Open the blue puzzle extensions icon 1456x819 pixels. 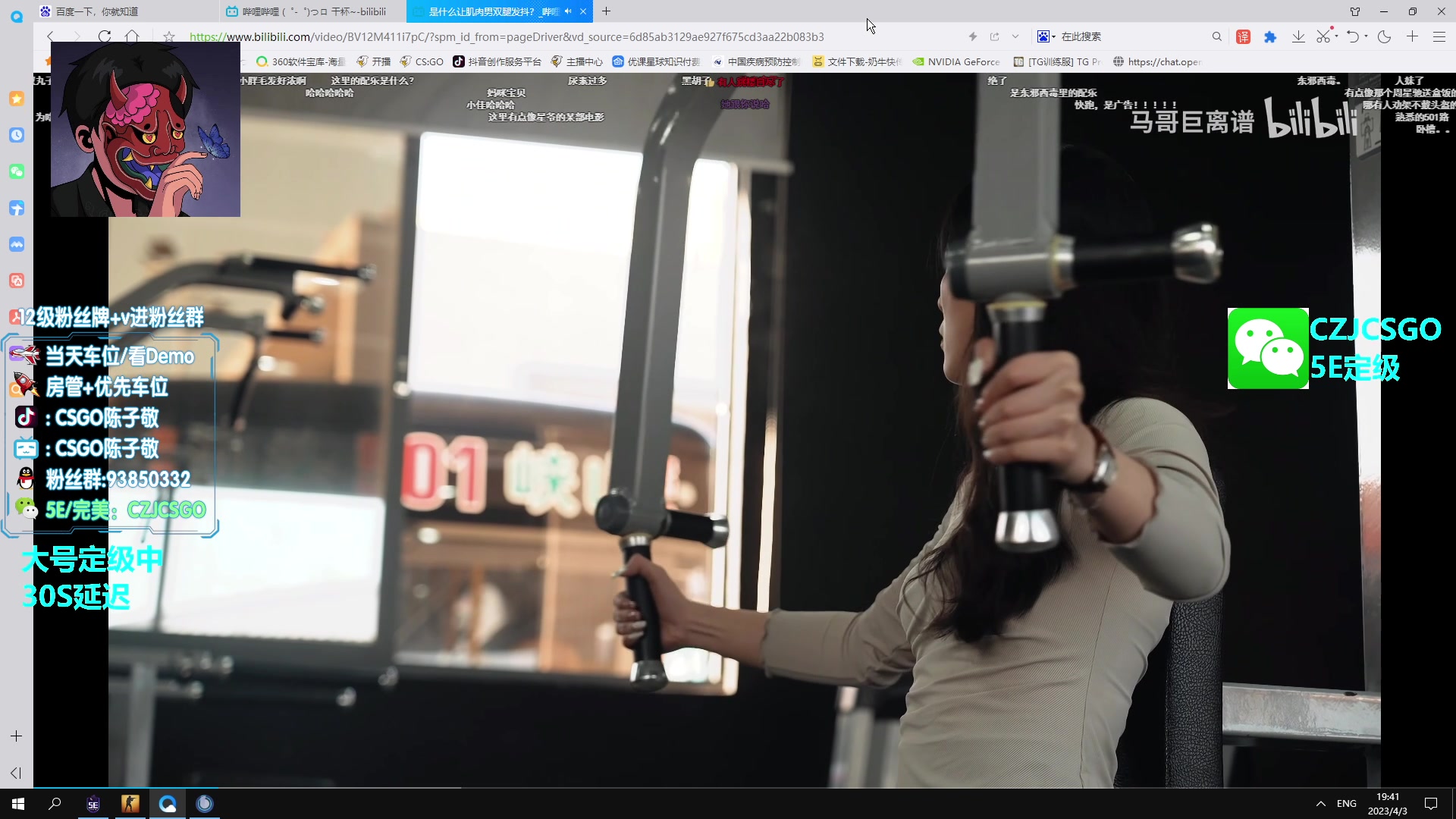tap(1270, 36)
